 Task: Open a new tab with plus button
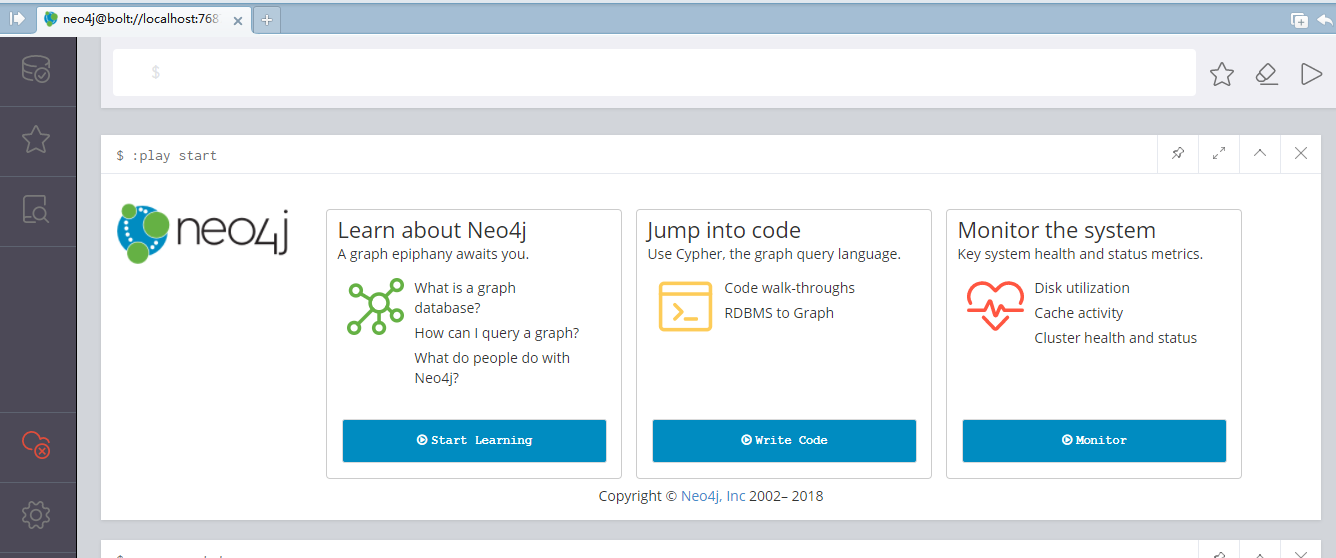(x=267, y=19)
